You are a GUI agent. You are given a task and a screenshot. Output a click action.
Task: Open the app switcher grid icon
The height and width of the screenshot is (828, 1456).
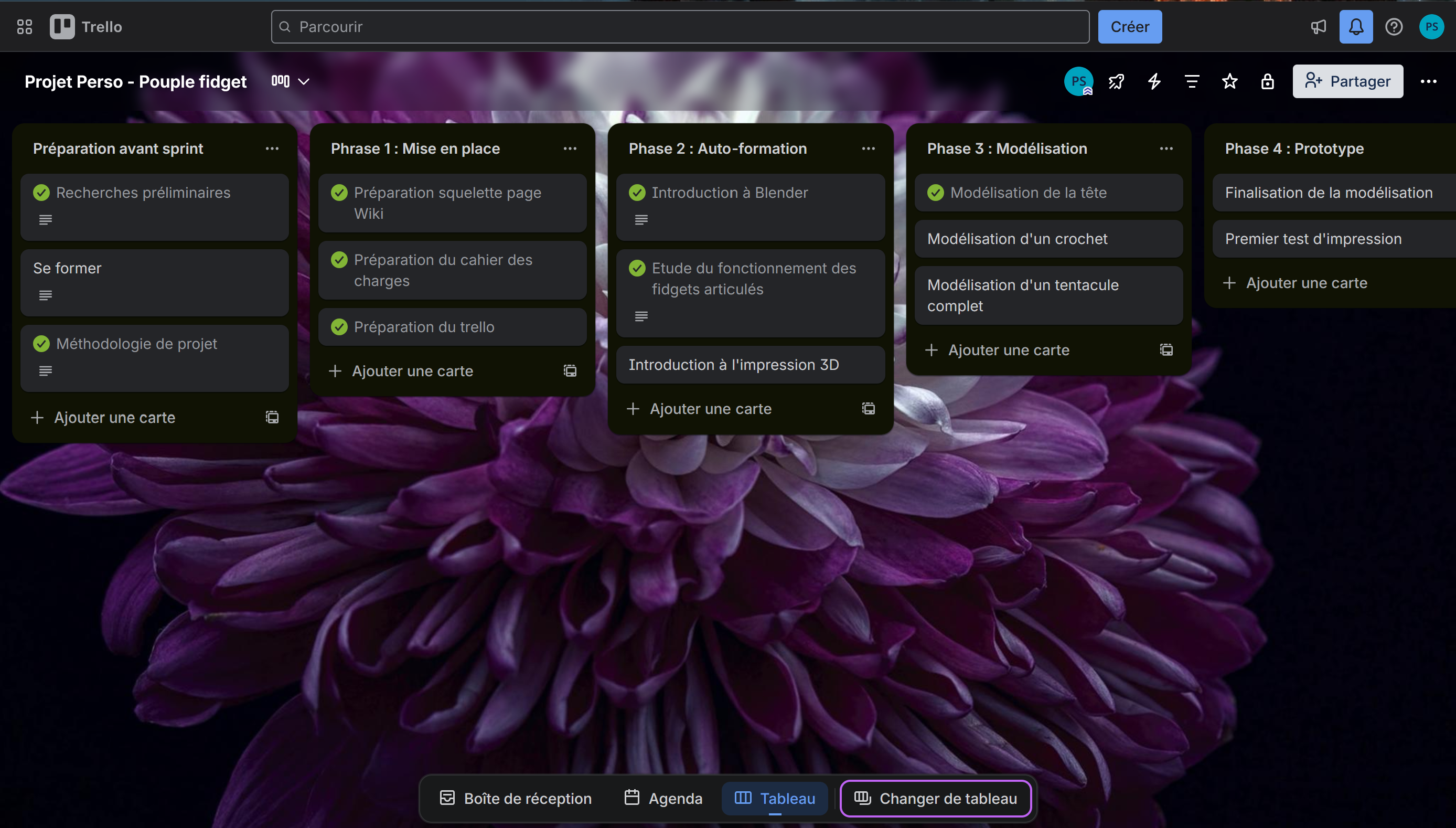25,27
